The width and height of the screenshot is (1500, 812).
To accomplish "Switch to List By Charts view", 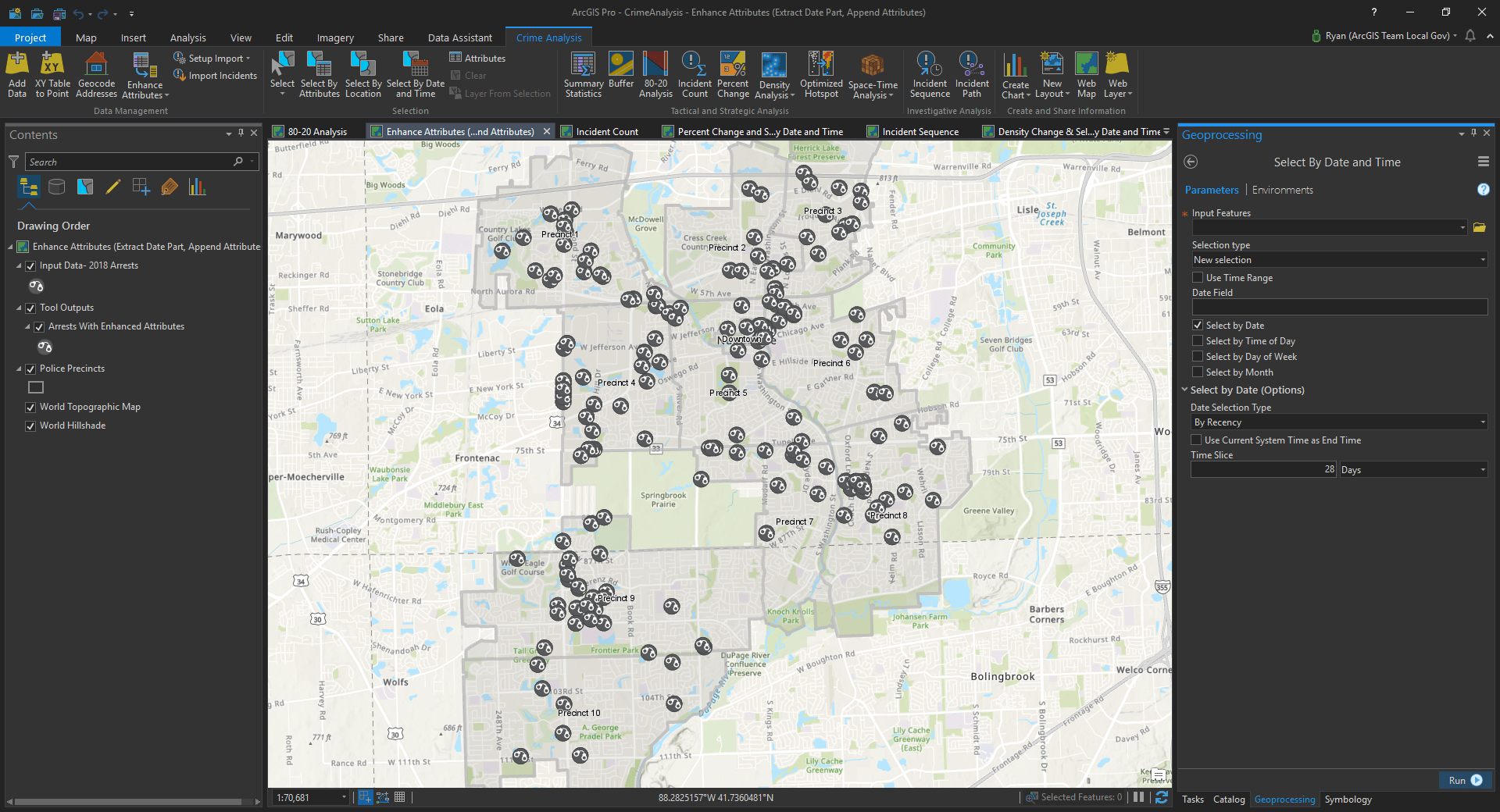I will (197, 187).
